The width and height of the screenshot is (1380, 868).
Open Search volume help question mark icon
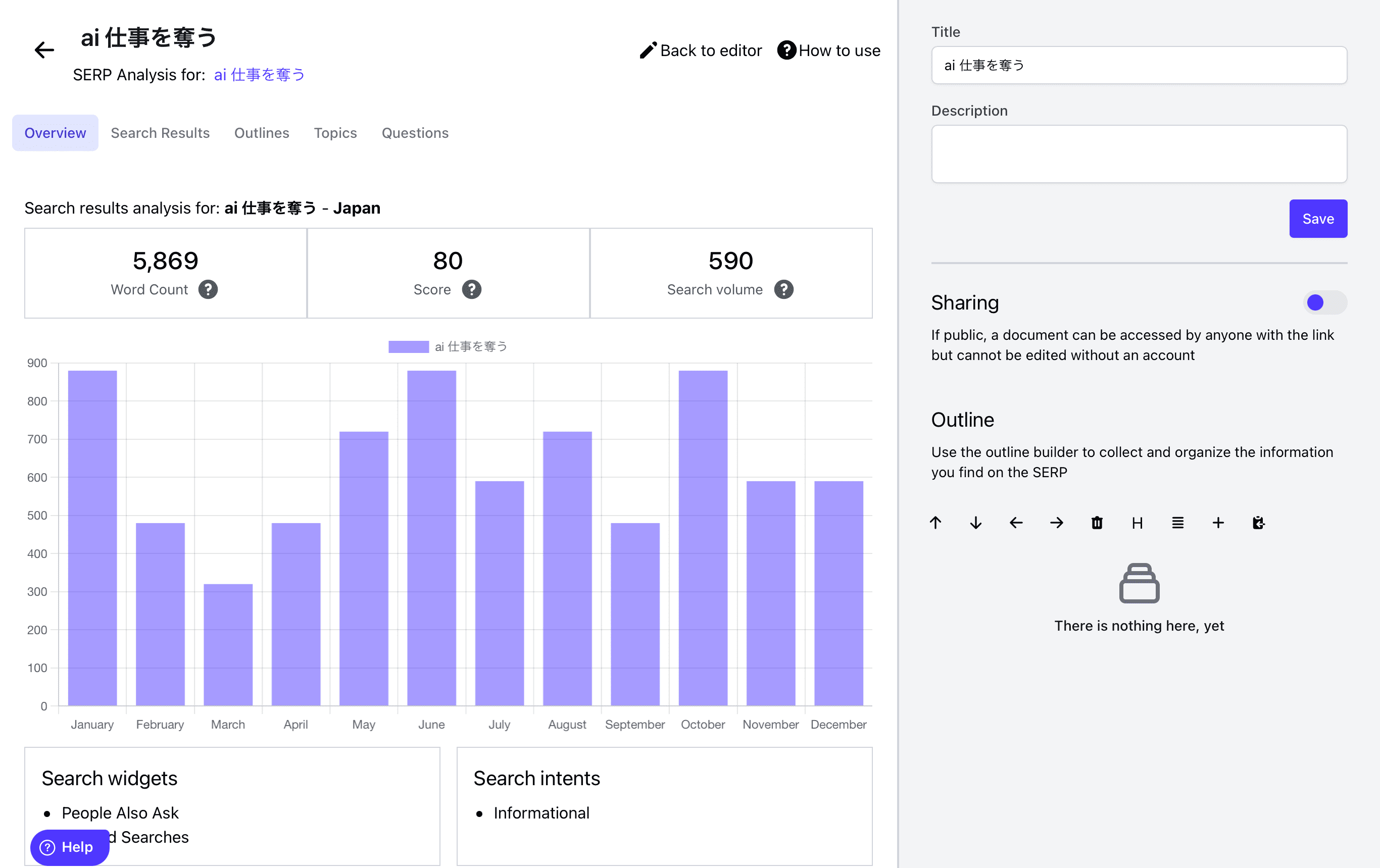[783, 289]
